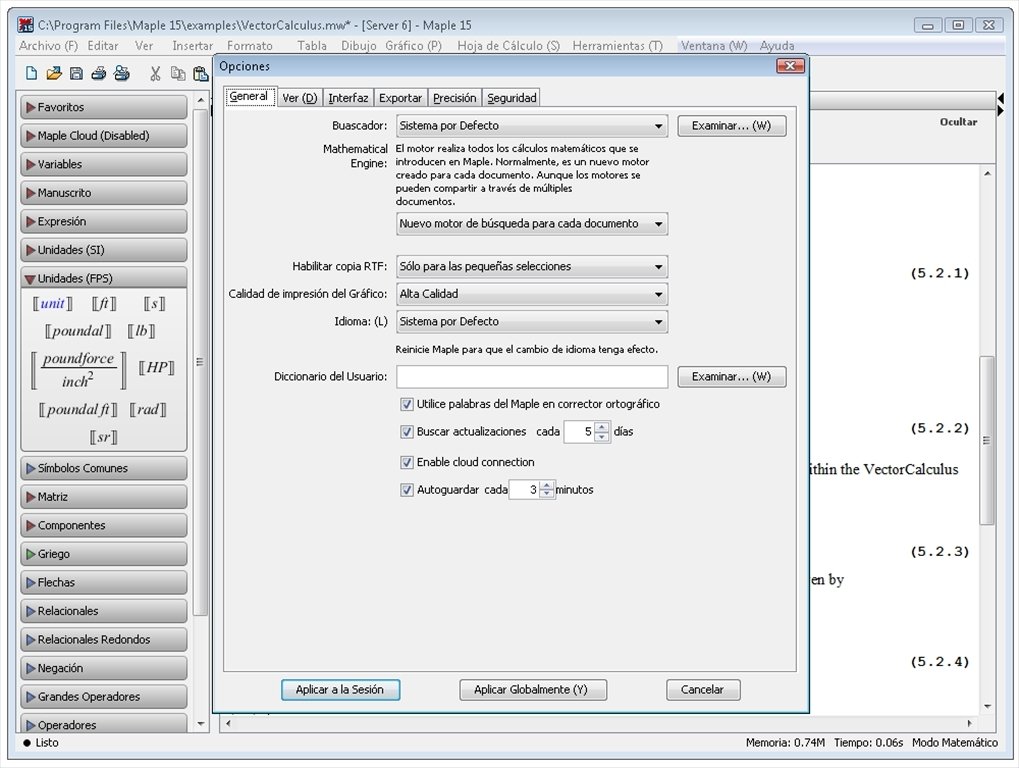Insert the [s] seconds unit symbol
This screenshot has height=768, width=1019.
[154, 303]
